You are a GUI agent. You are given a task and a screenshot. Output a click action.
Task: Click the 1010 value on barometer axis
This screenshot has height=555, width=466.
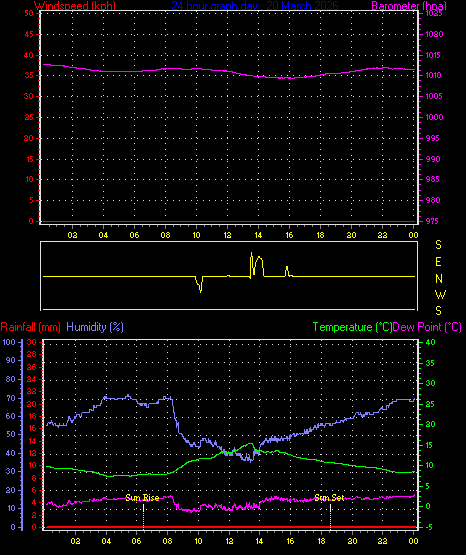(434, 75)
